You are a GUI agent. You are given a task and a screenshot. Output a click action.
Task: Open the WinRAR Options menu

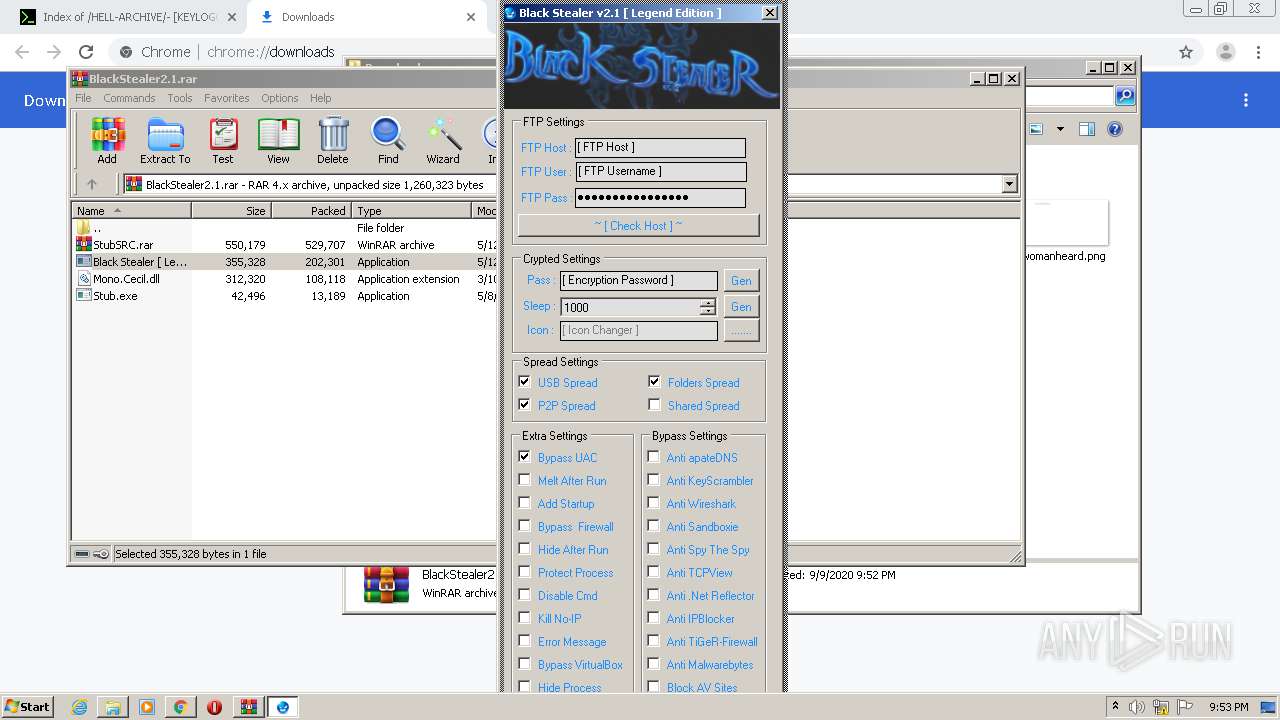pyautogui.click(x=280, y=98)
